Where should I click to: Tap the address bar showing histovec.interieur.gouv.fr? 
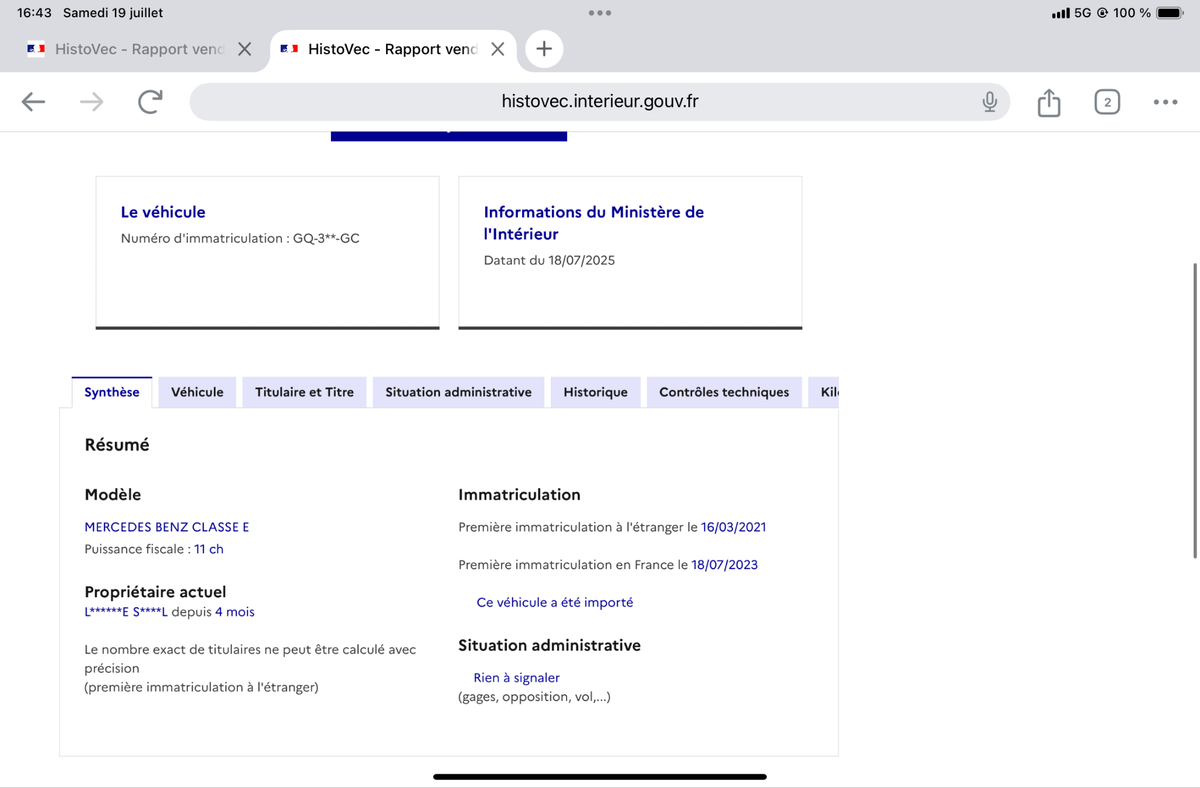[600, 102]
